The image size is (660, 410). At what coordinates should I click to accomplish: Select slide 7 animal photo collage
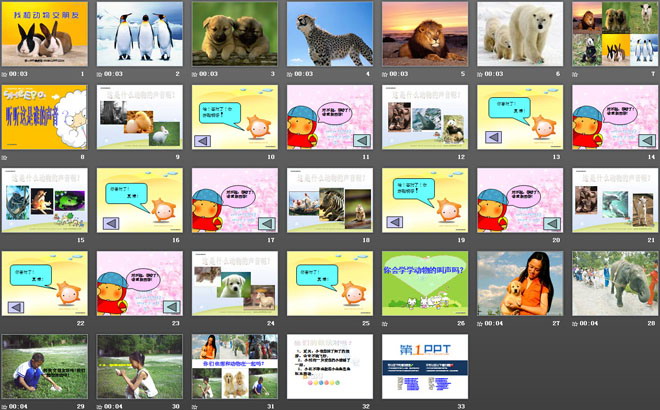tap(615, 34)
